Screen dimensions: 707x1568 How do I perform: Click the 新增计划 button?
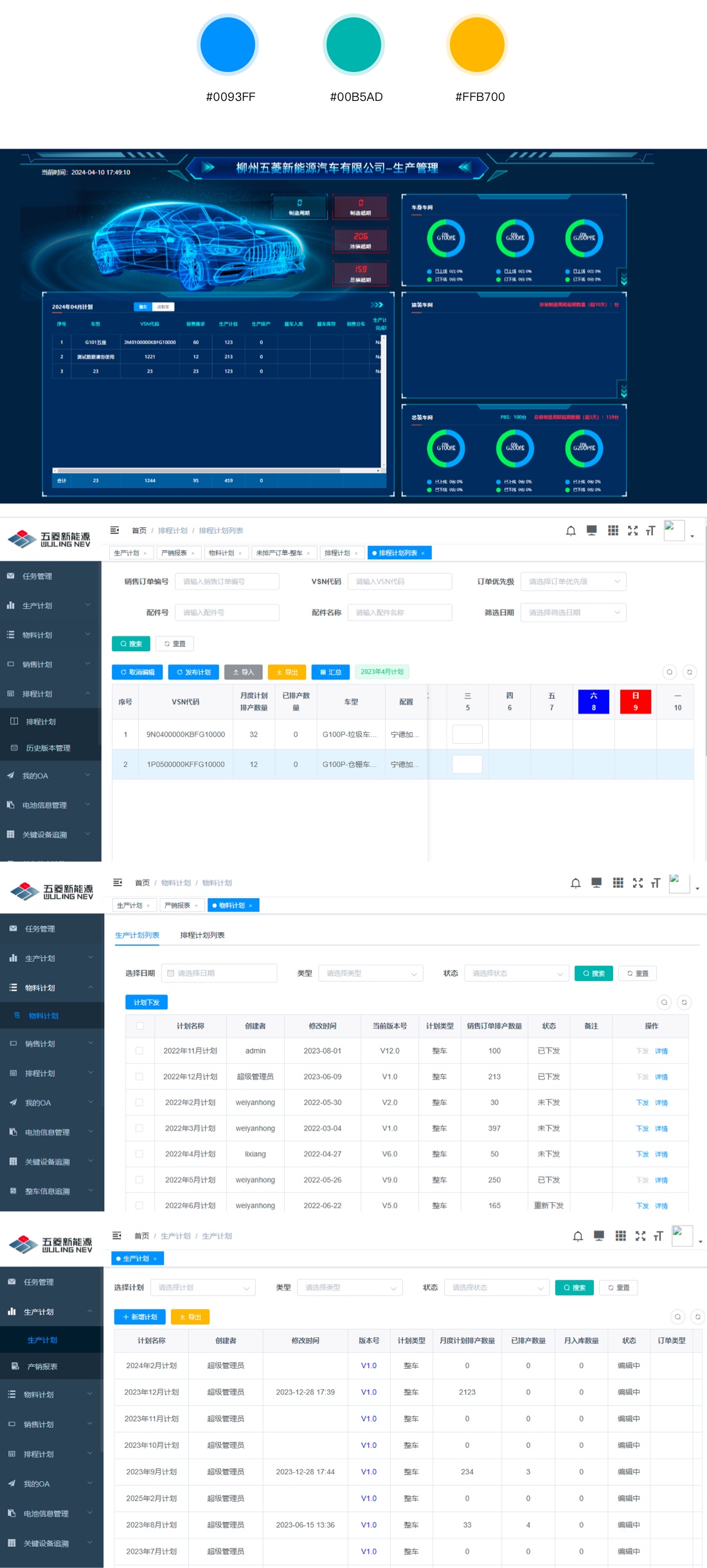coord(139,1317)
